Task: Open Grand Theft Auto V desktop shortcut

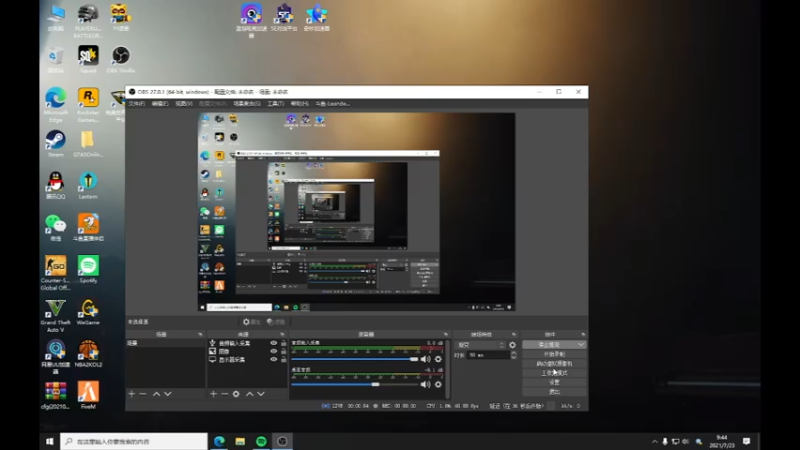Action: click(56, 316)
